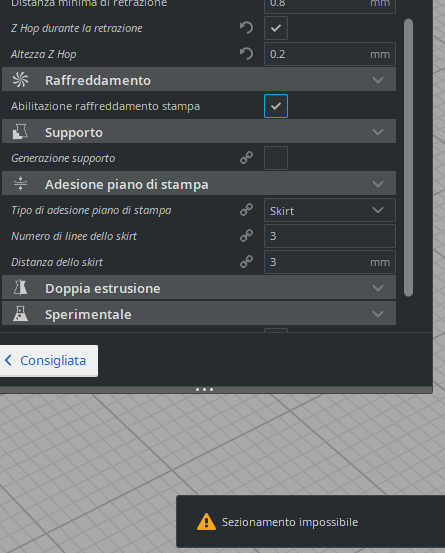Reset the Altezza Z Hop value
445x553 pixels.
coord(246,54)
